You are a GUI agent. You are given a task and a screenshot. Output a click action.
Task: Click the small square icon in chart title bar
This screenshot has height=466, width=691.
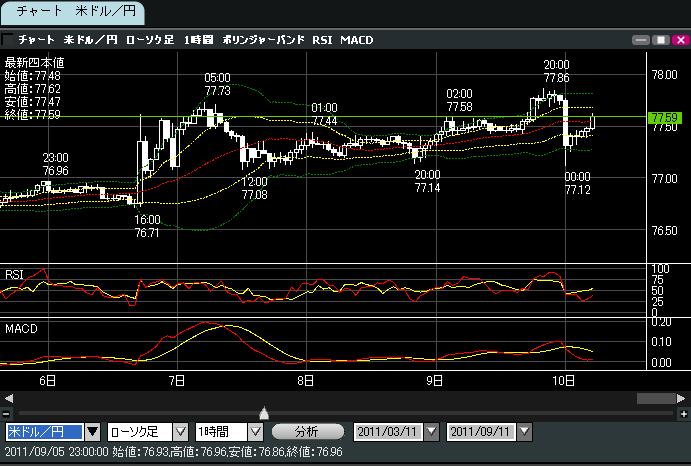[8, 40]
